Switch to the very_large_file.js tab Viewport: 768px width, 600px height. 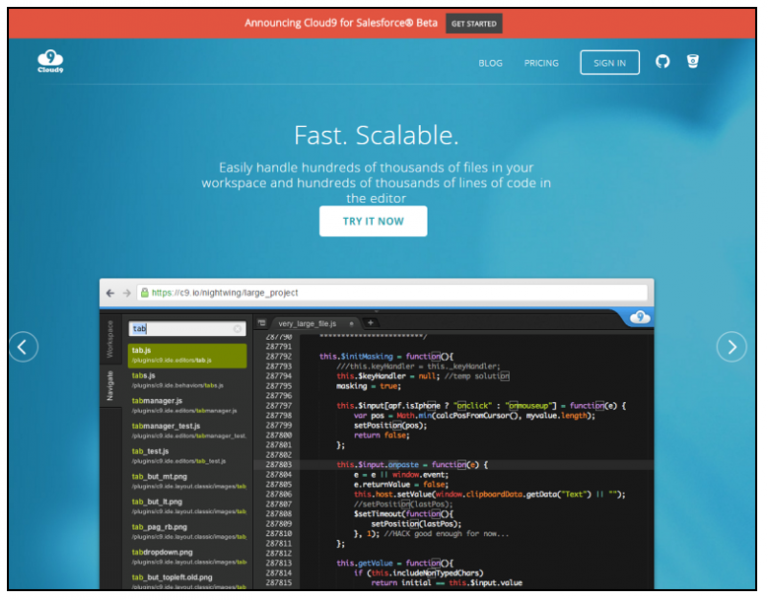tap(307, 324)
